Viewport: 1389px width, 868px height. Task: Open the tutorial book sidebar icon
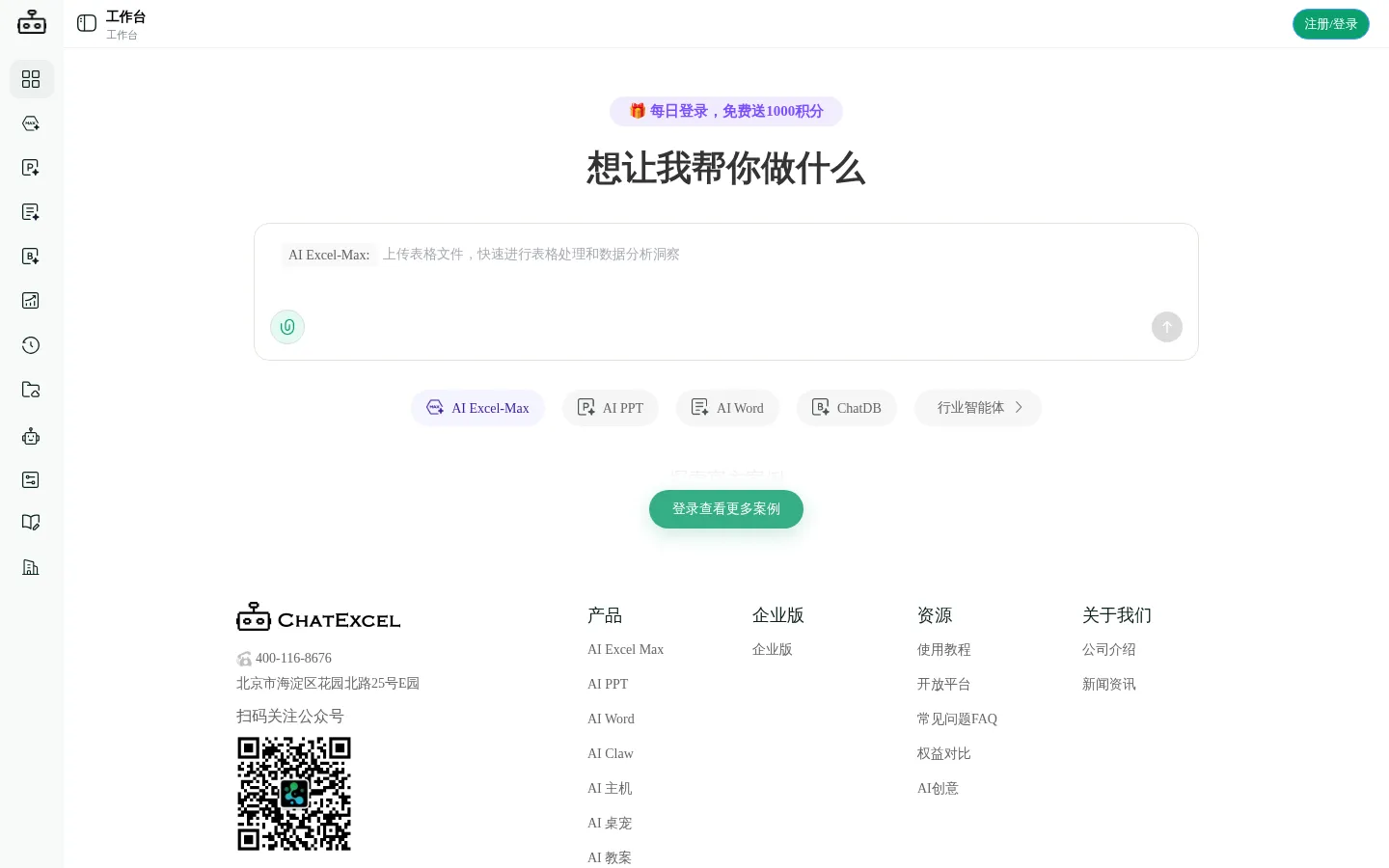pyautogui.click(x=31, y=523)
